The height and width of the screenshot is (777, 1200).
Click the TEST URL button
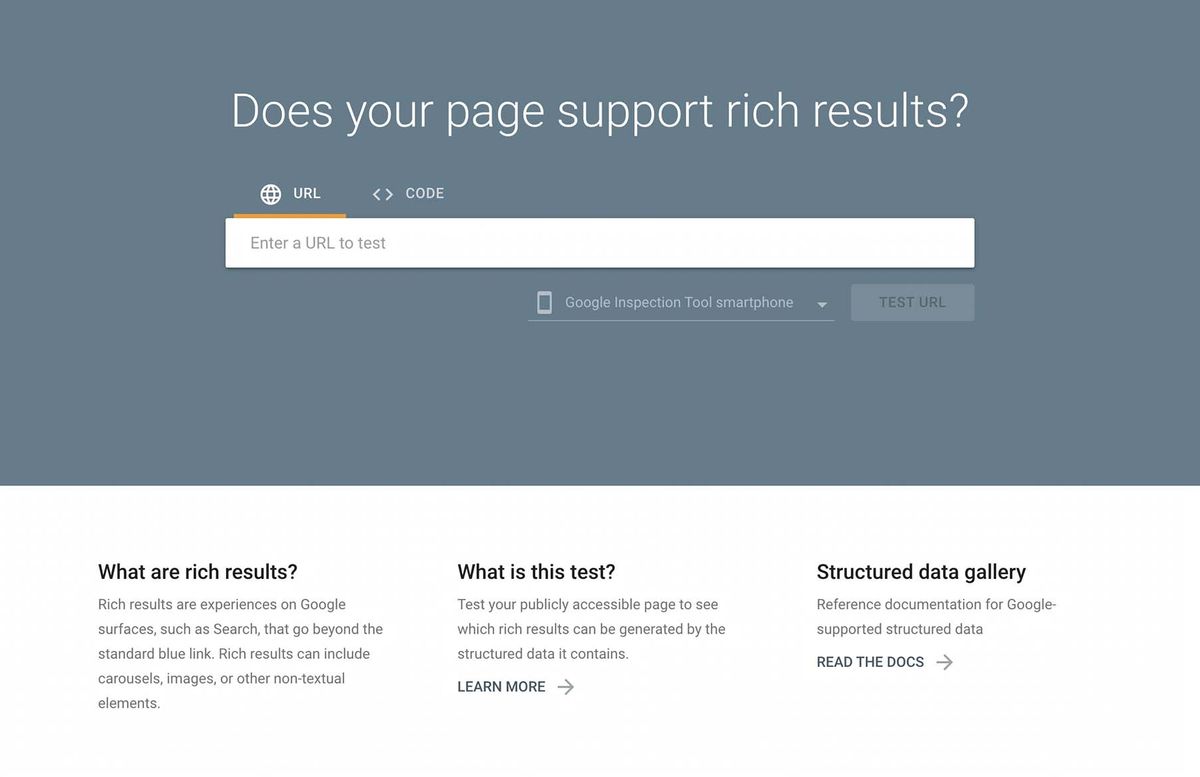click(x=912, y=302)
